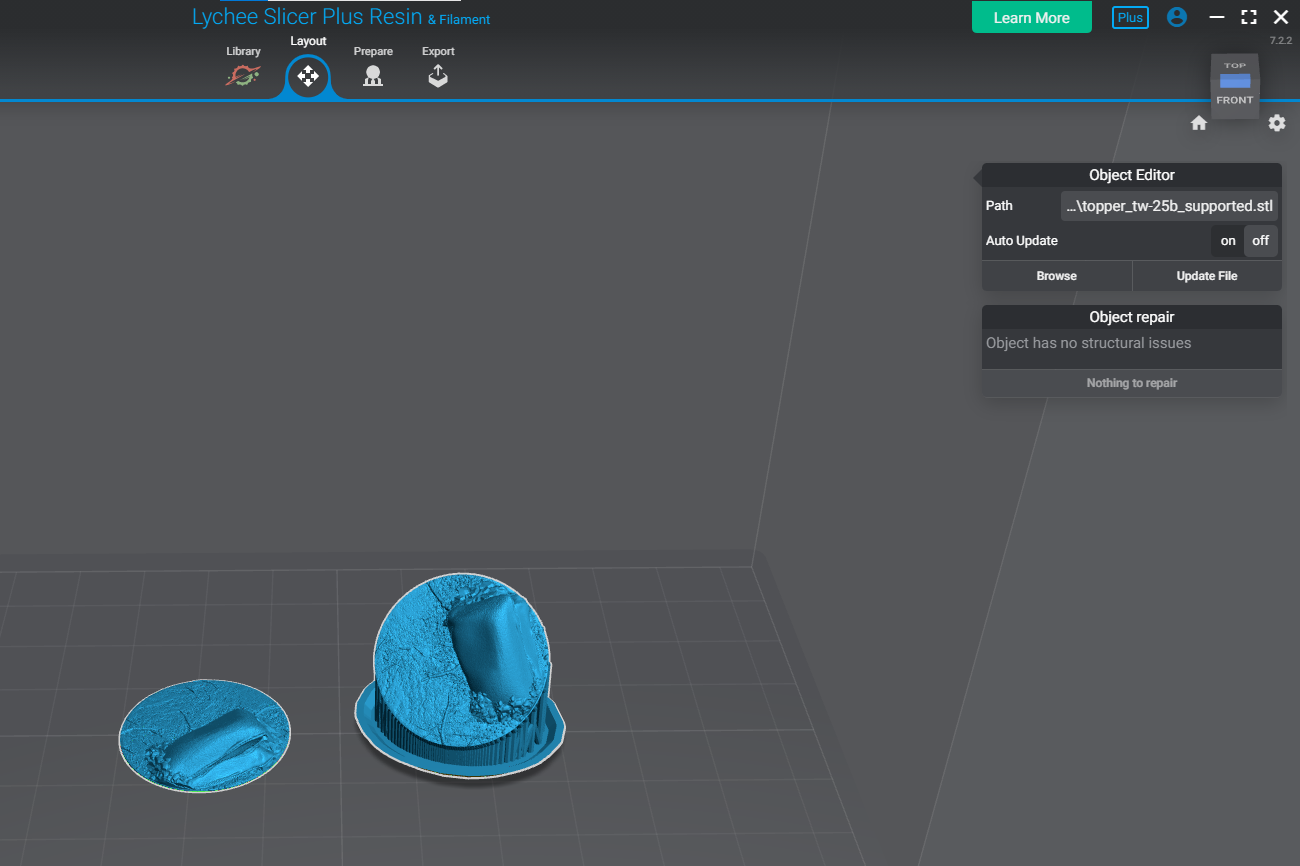The width and height of the screenshot is (1300, 866).
Task: Open viewport settings gear icon
Action: tap(1277, 123)
